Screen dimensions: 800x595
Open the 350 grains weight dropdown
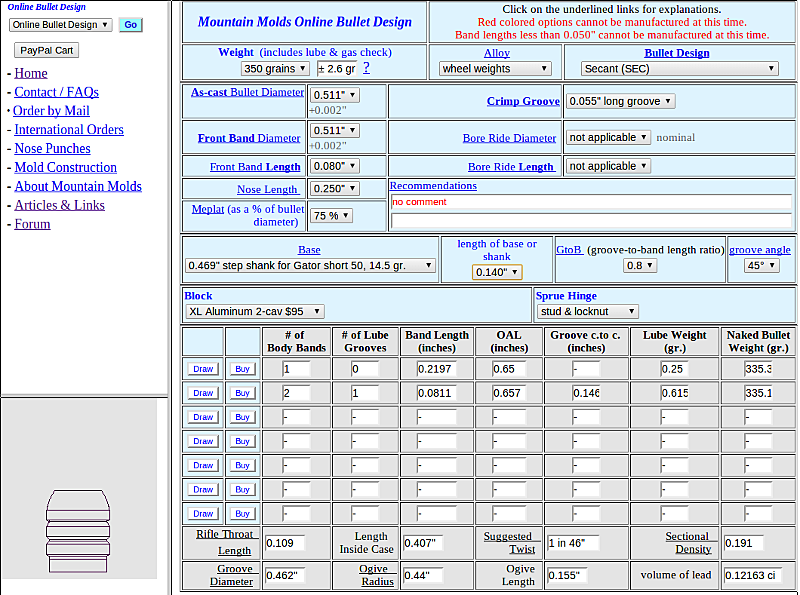click(x=274, y=68)
